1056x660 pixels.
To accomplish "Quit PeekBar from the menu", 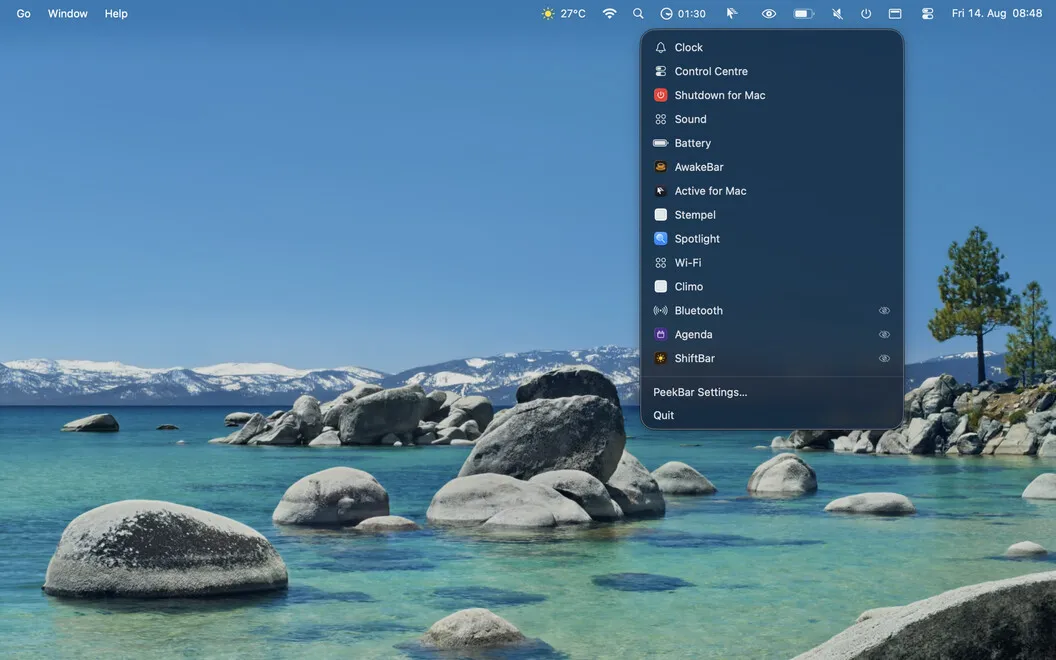I will [663, 416].
